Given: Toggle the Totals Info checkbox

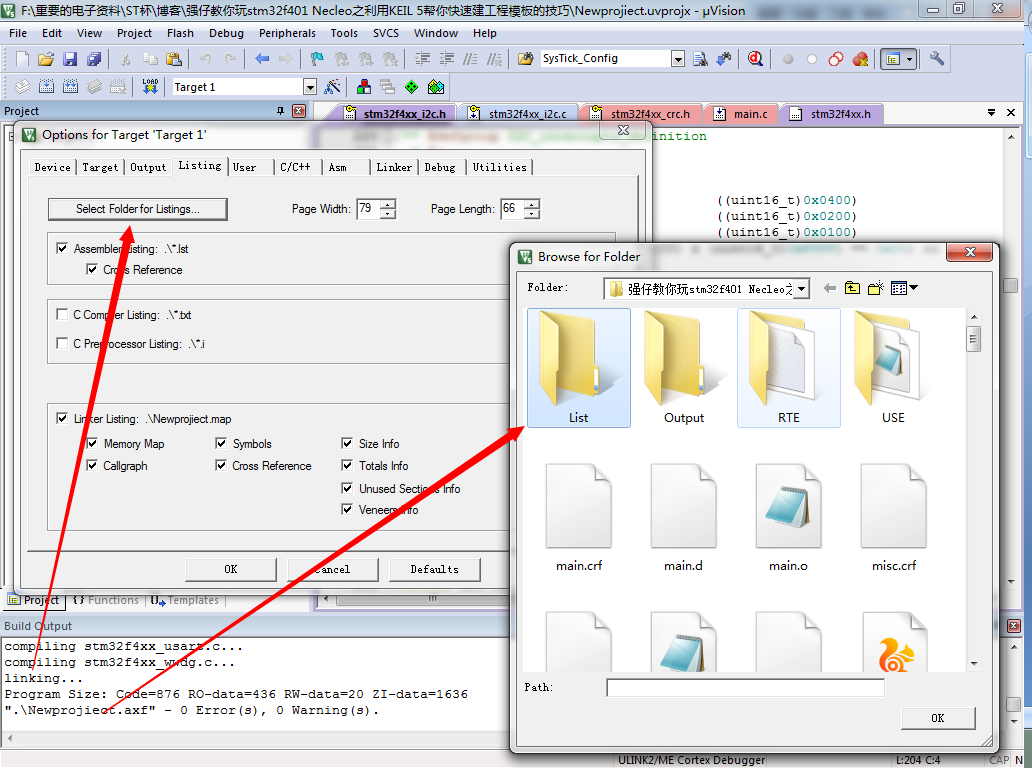Looking at the screenshot, I should [x=347, y=466].
